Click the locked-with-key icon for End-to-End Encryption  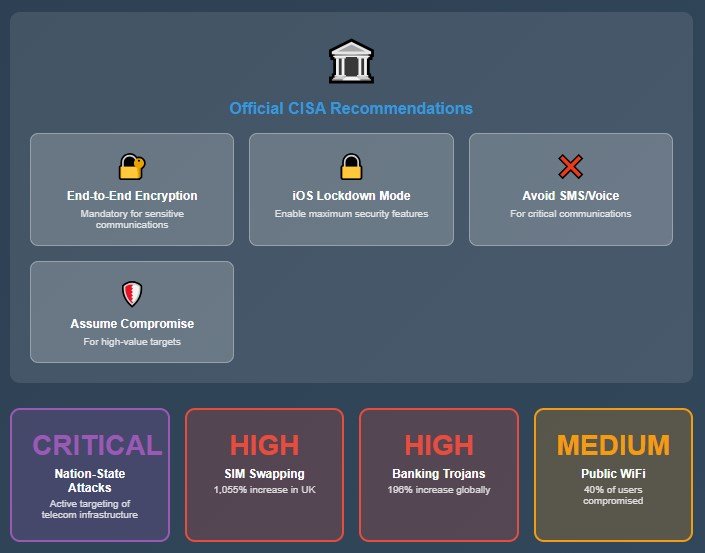(x=132, y=166)
